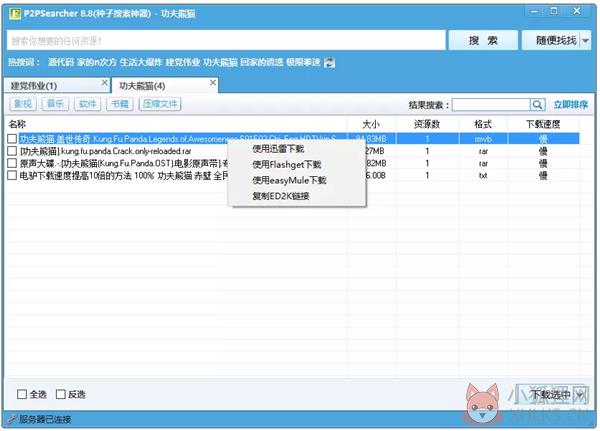Sort by the 格式 column header
Screen dimensions: 600x431
click(483, 124)
